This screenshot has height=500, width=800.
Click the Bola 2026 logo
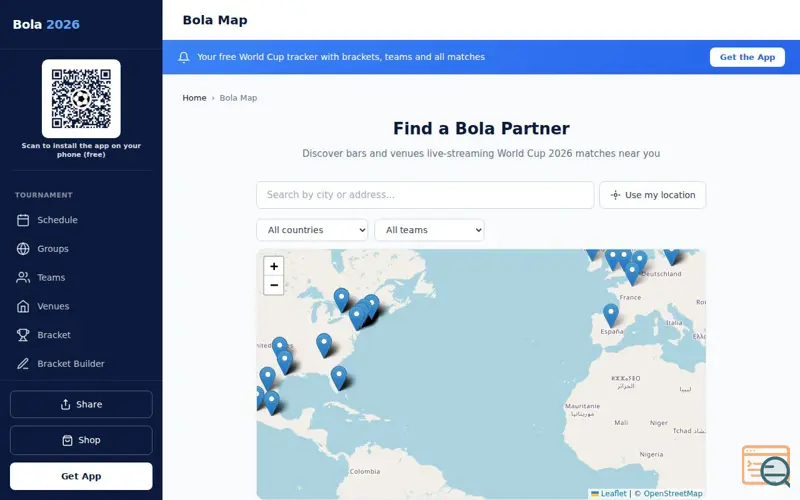[46, 24]
